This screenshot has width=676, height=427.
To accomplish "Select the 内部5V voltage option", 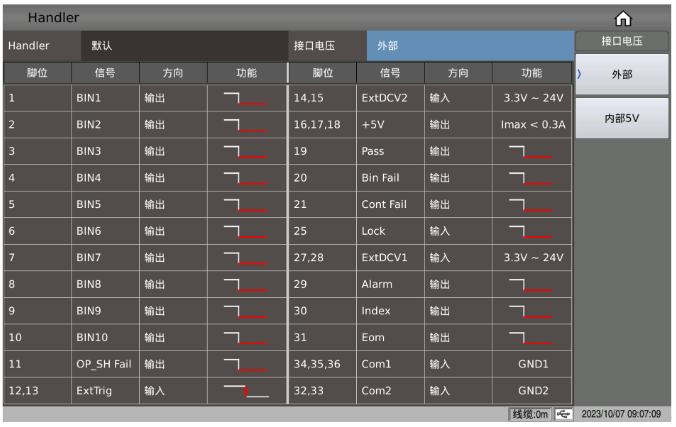I will (622, 118).
